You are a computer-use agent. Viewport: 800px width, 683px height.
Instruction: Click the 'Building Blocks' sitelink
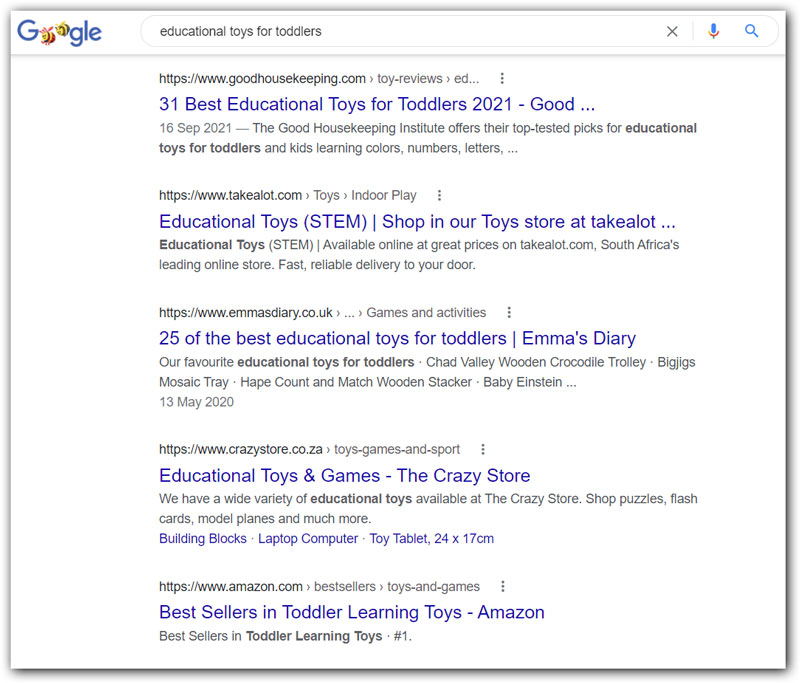point(202,538)
